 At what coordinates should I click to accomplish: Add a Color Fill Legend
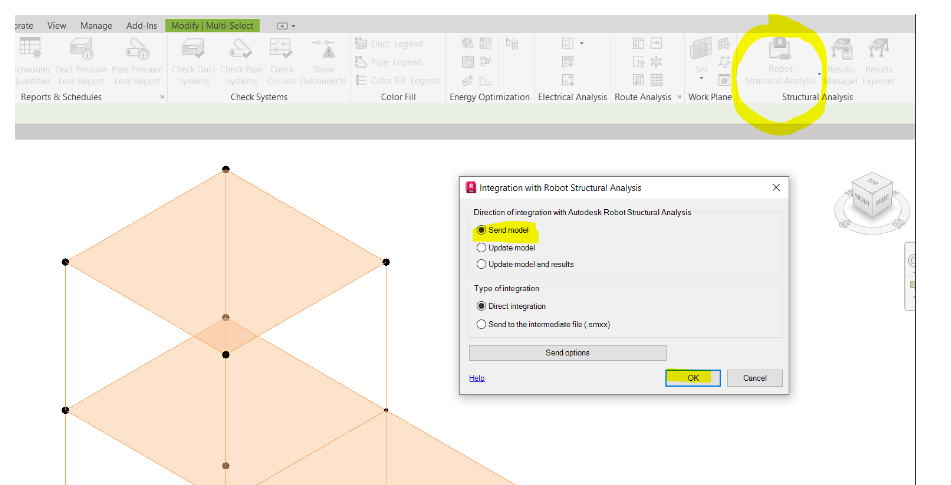[x=397, y=80]
